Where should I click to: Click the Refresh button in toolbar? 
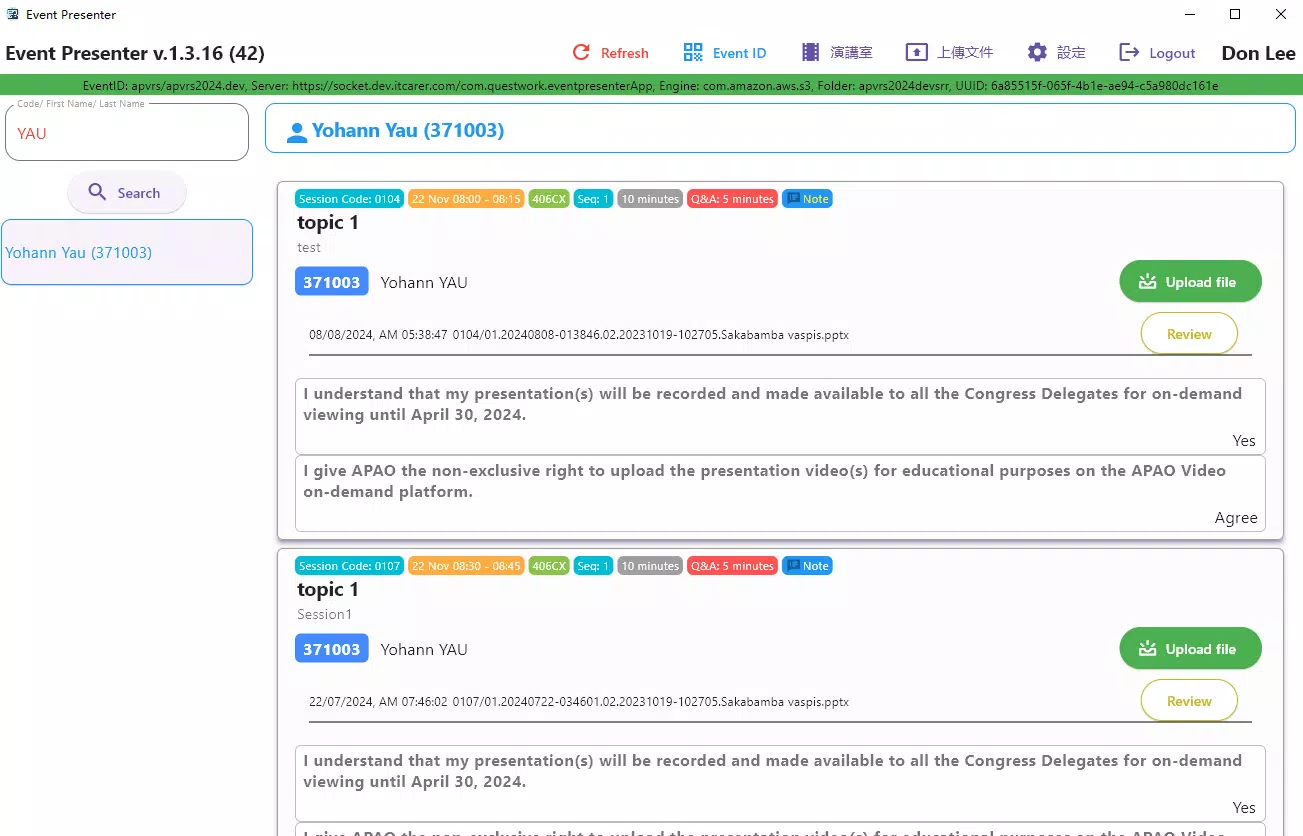[x=610, y=53]
